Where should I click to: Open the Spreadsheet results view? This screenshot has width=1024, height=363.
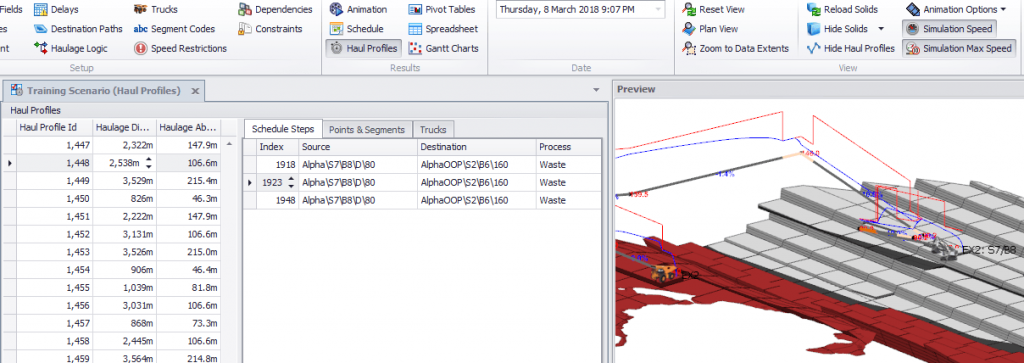(x=443, y=29)
